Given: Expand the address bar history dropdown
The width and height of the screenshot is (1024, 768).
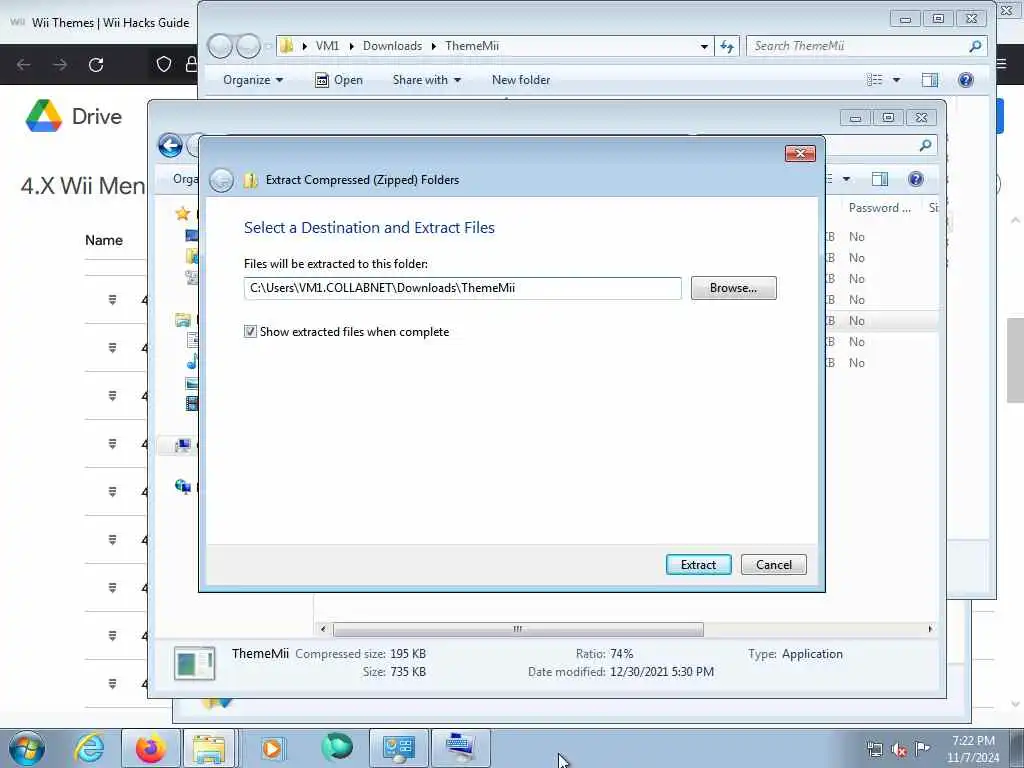Looking at the screenshot, I should tap(704, 46).
